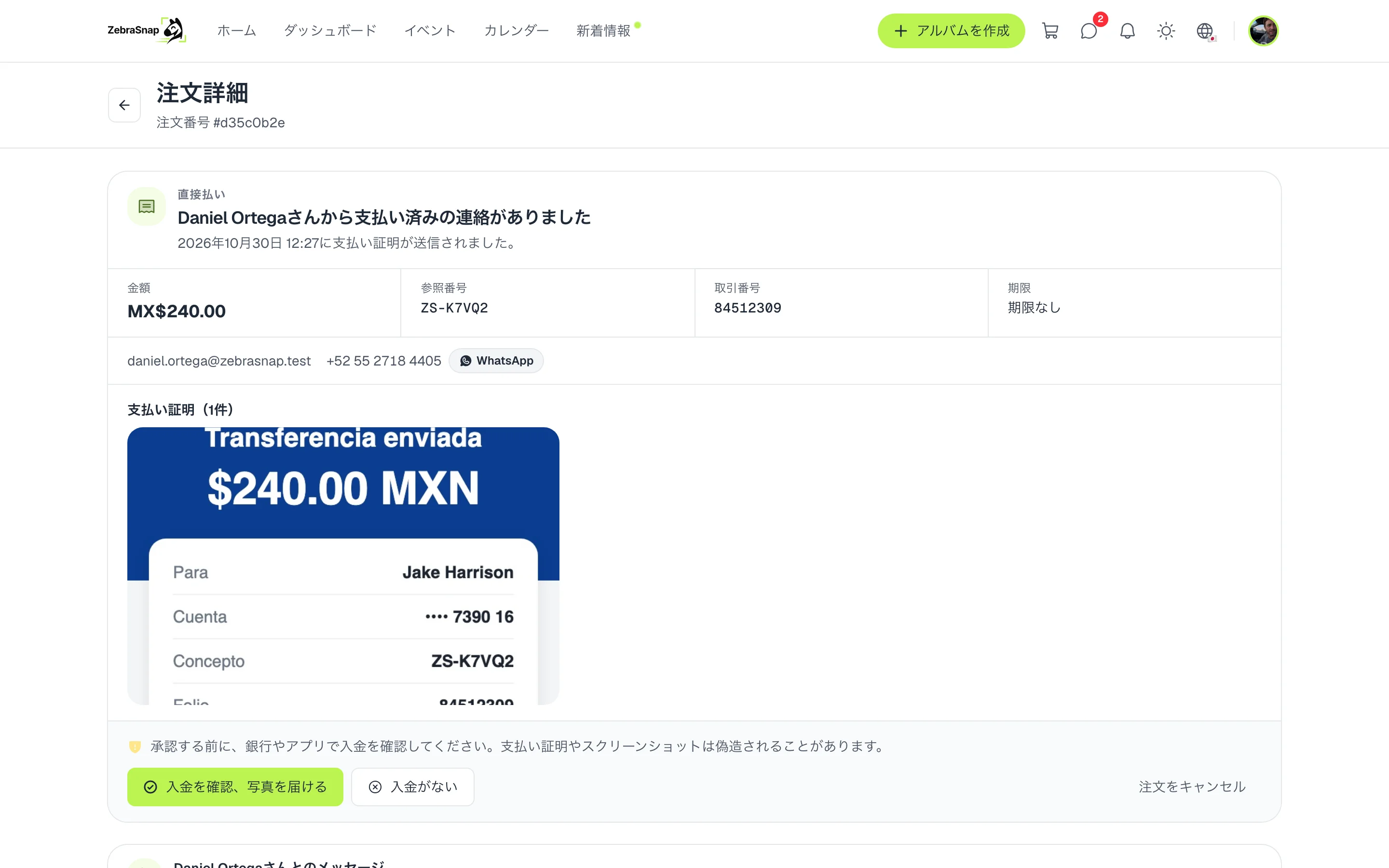This screenshot has height=868, width=1389.
Task: Open the user profile avatar menu
Action: tap(1263, 31)
